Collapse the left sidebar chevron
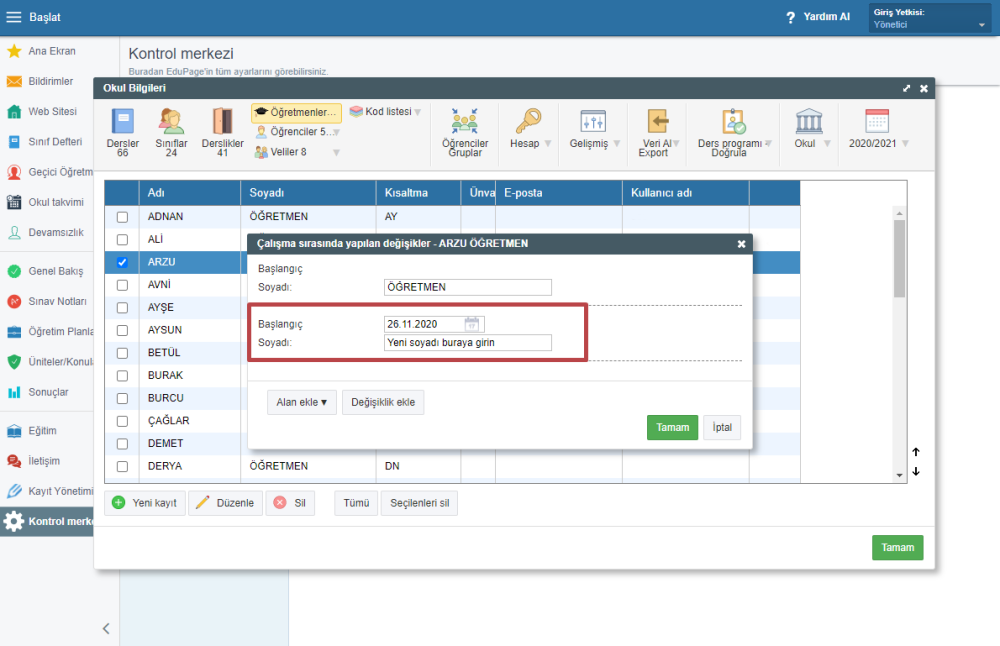Screen dimensions: 1000x646 pos(107,629)
